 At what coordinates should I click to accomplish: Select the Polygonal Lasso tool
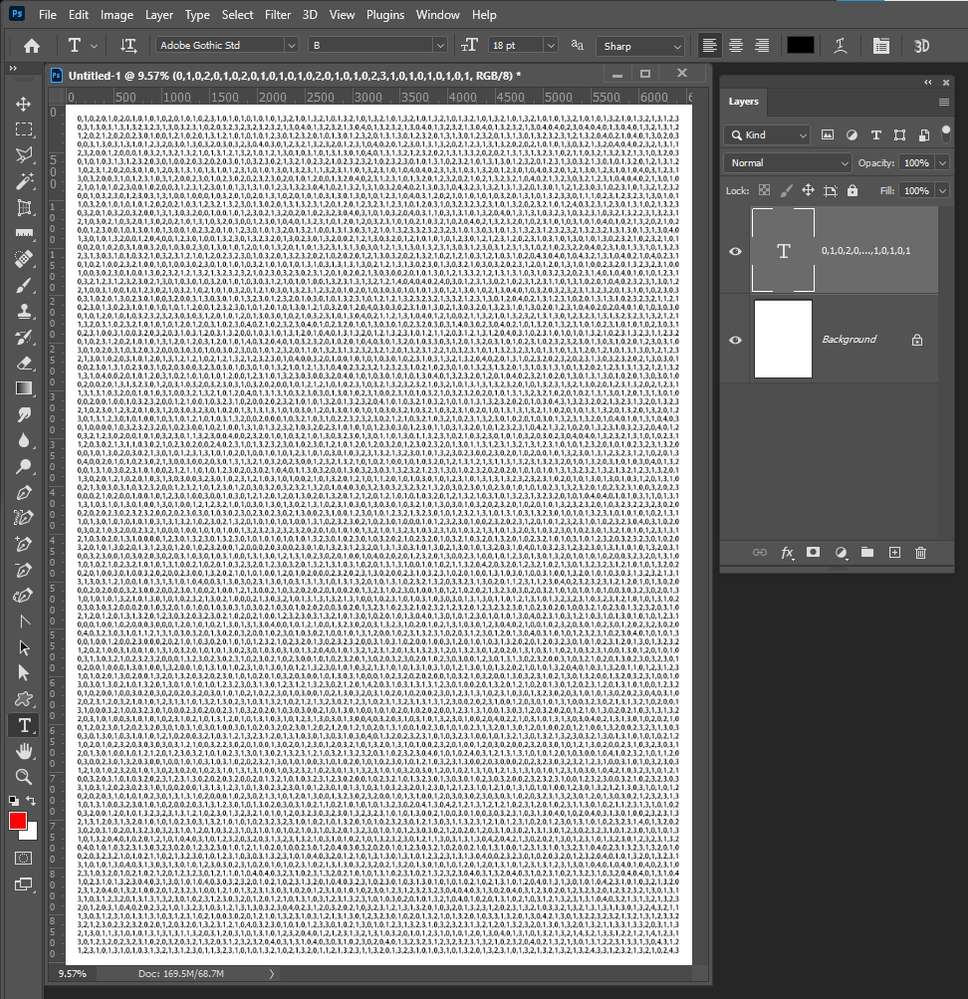click(24, 155)
